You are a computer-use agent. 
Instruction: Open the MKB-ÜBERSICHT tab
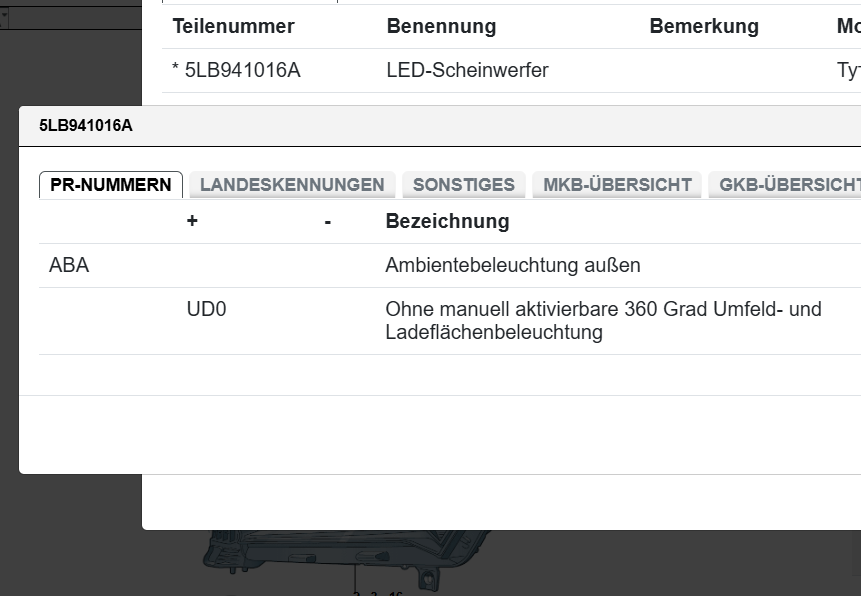click(617, 185)
